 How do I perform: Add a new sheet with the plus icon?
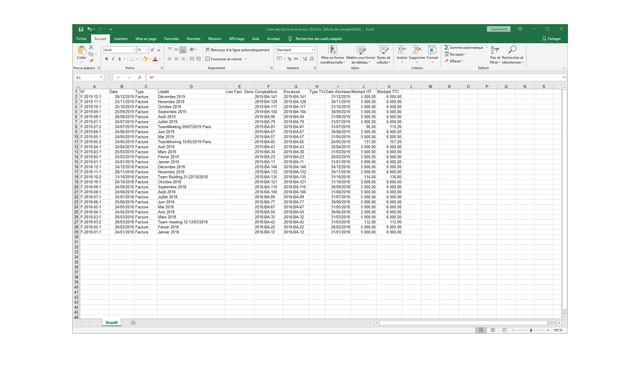point(133,323)
